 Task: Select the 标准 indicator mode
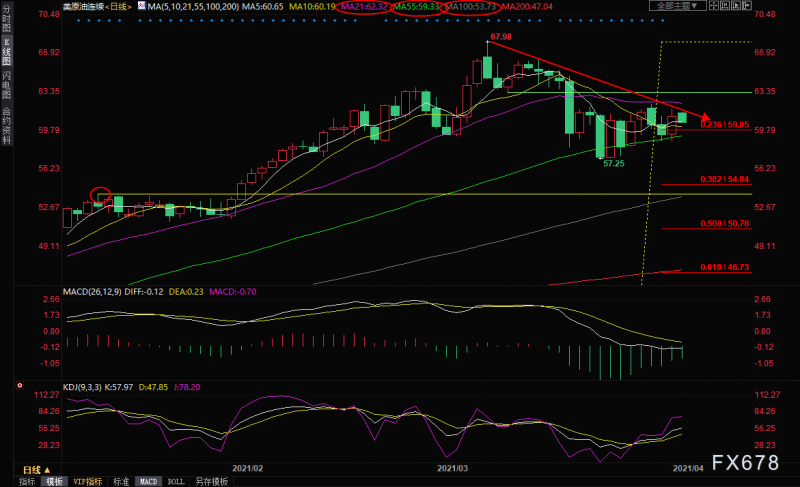tap(121, 481)
